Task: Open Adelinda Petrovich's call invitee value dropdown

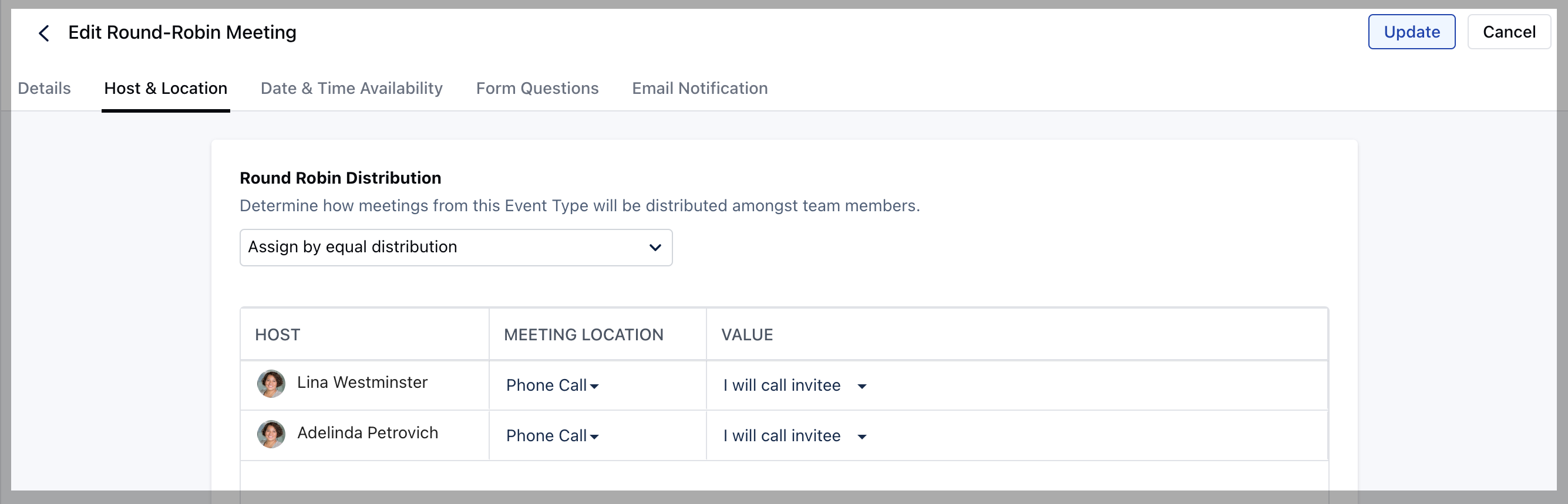Action: (795, 436)
